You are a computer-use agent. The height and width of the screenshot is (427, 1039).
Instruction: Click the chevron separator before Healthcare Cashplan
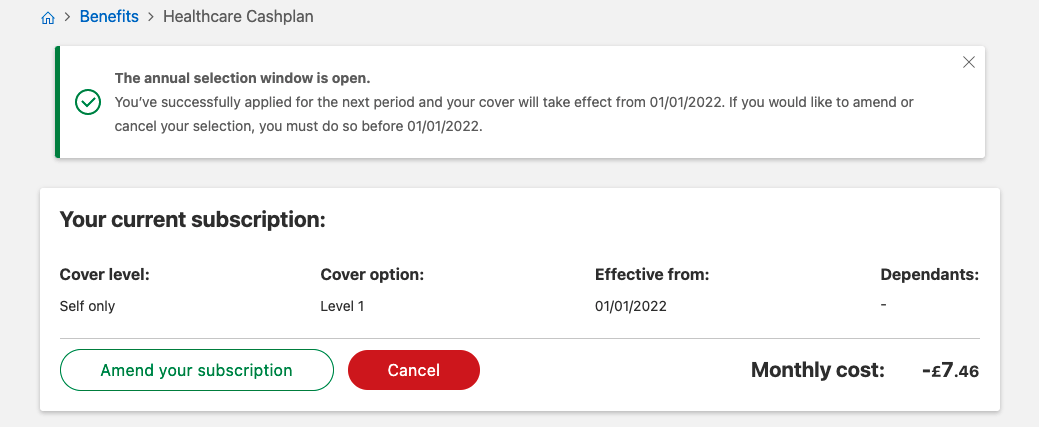(x=151, y=18)
